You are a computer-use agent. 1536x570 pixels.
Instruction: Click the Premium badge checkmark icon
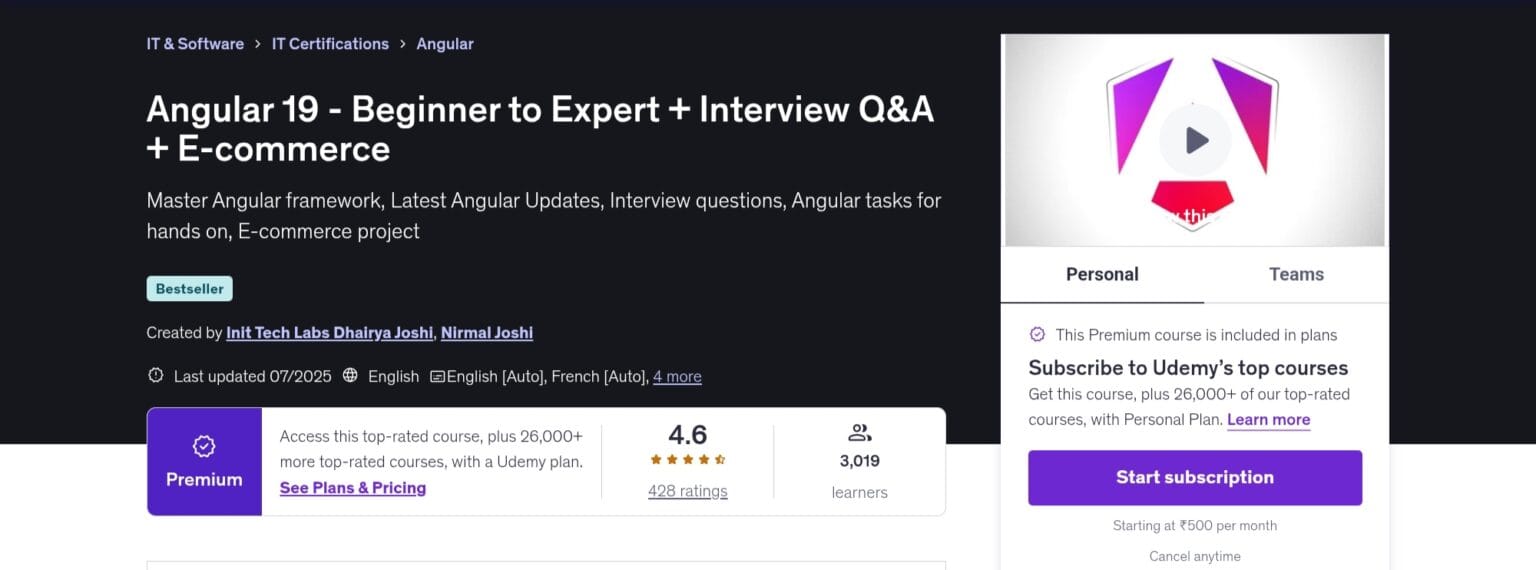204,446
